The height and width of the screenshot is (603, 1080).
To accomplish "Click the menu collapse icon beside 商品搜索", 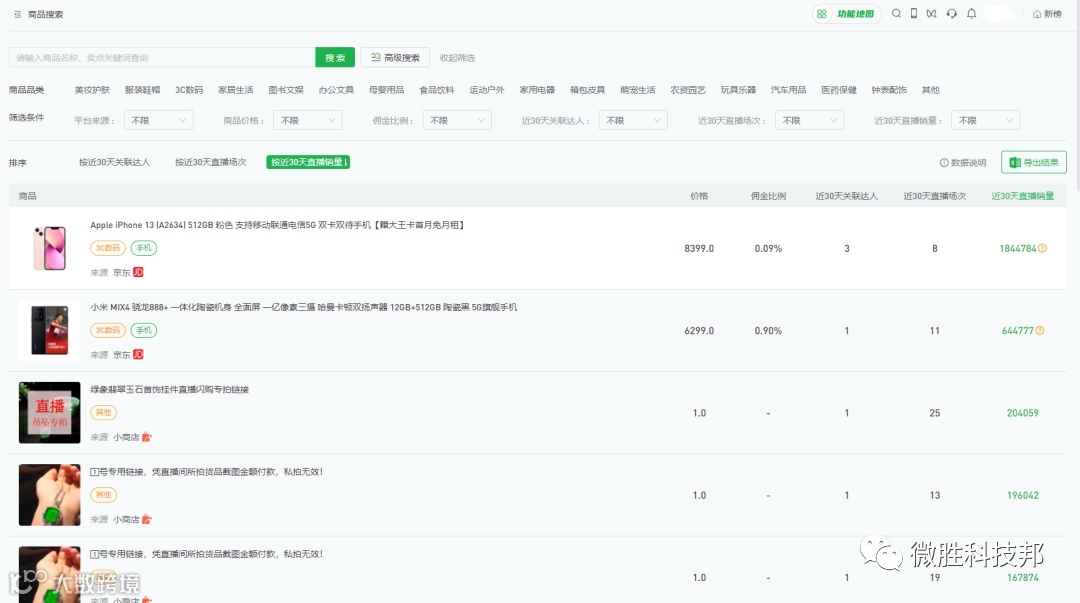I will (x=17, y=14).
